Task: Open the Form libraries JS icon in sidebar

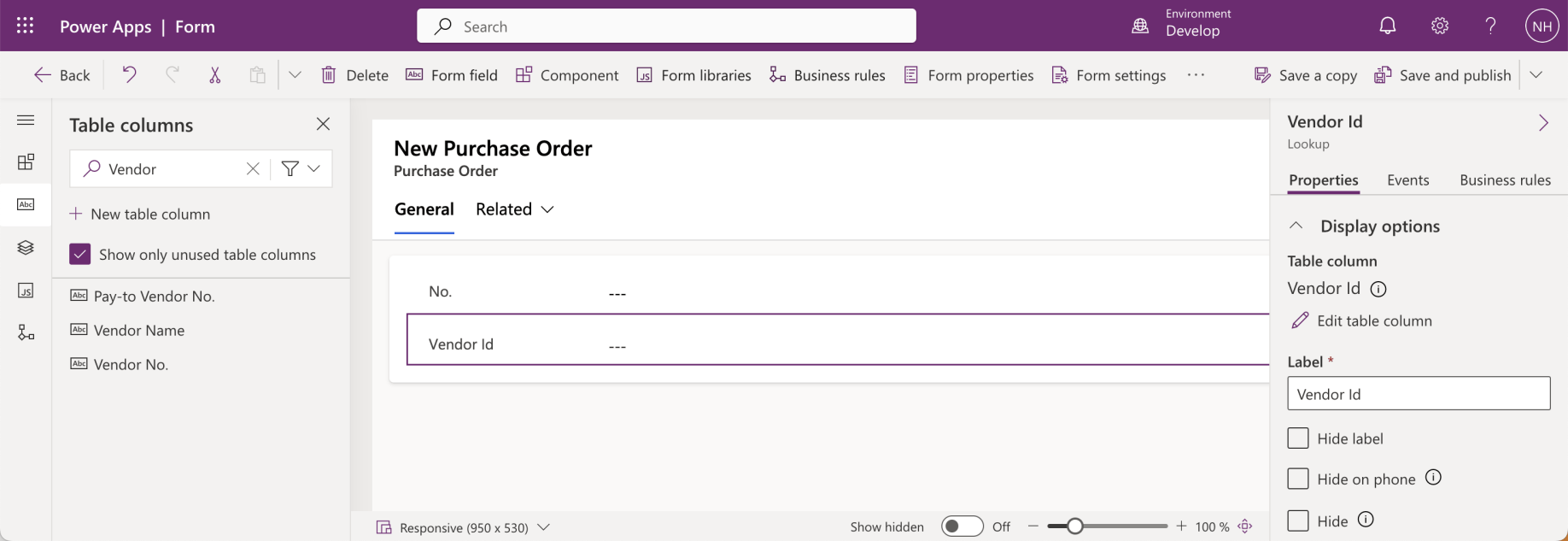Action: click(x=26, y=291)
